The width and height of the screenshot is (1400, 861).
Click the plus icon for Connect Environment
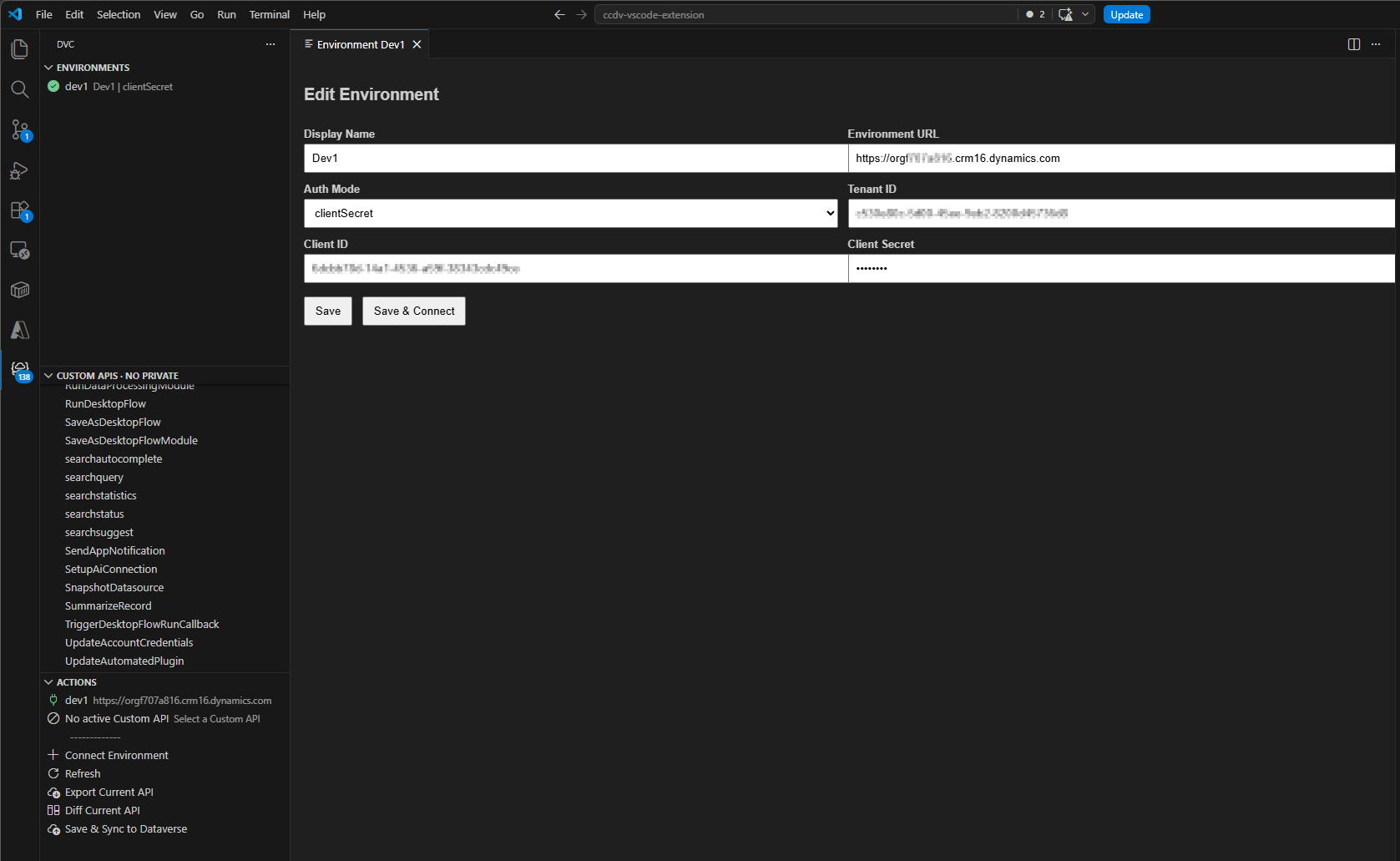click(53, 755)
